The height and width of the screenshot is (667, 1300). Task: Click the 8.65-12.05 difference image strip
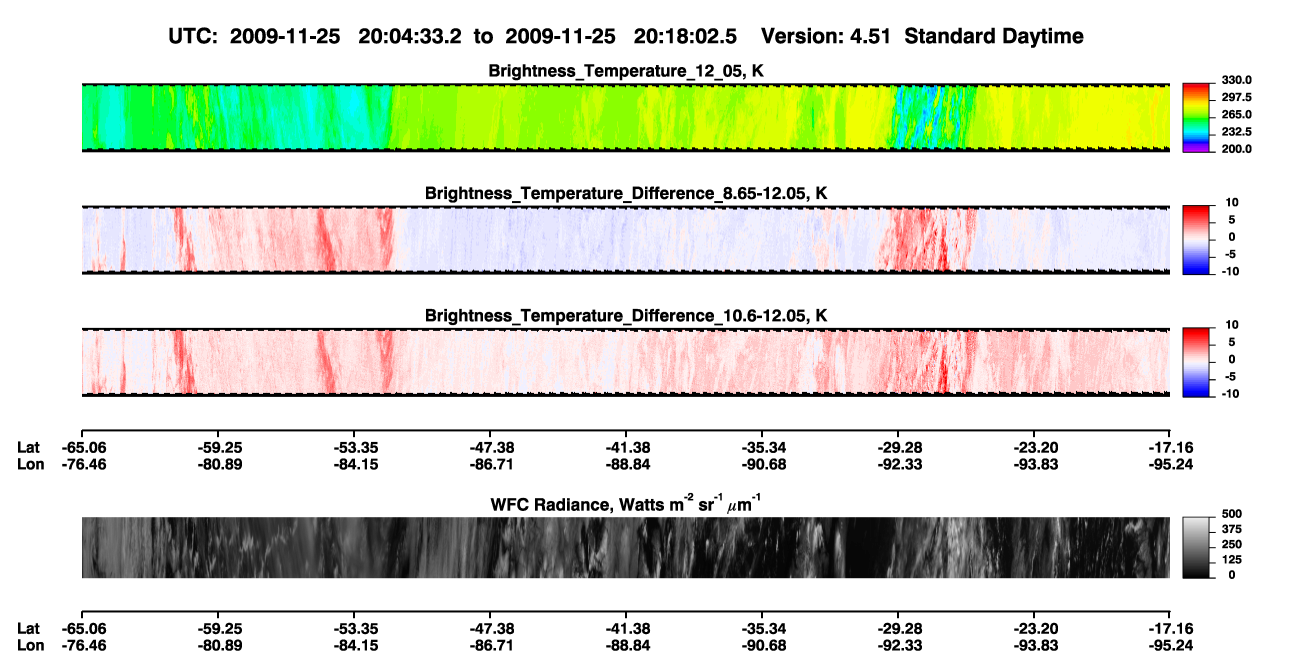pyautogui.click(x=626, y=240)
